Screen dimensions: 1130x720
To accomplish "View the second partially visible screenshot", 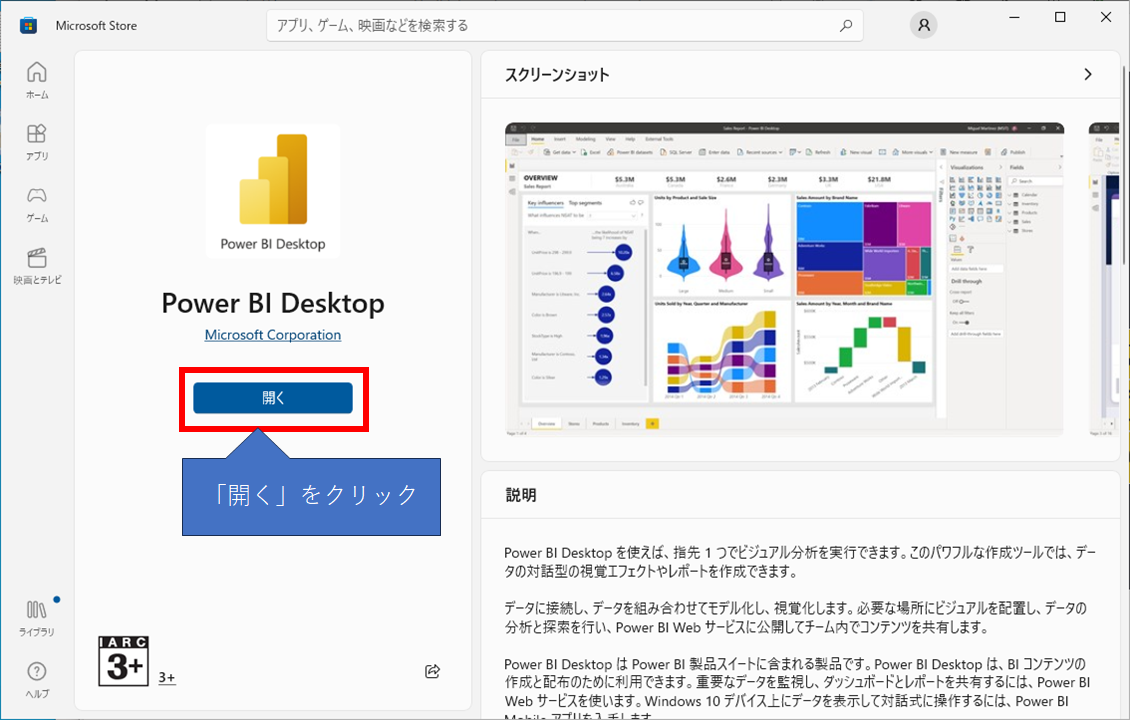I will click(1104, 279).
